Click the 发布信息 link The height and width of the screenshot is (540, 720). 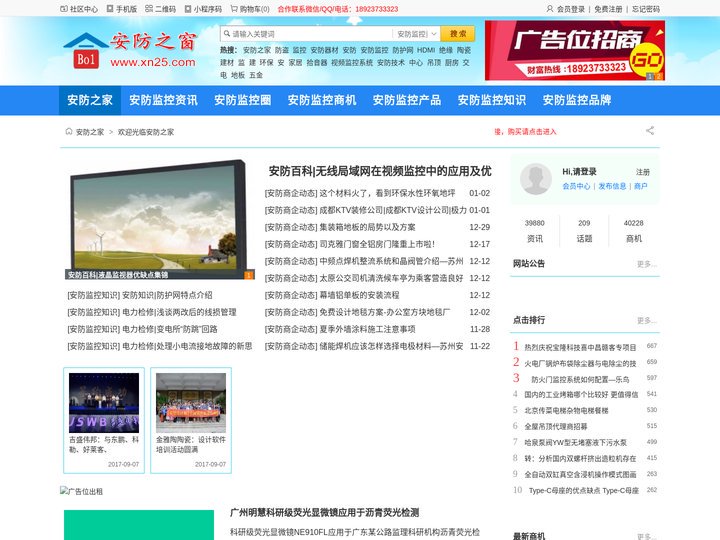point(612,186)
